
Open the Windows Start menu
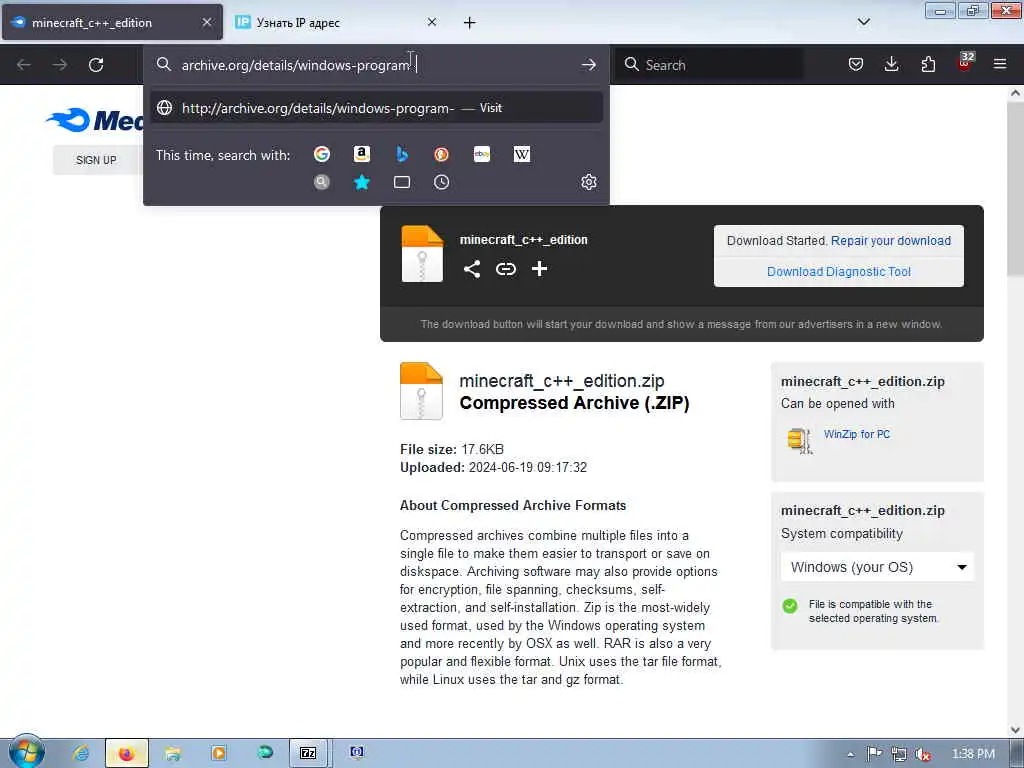pos(26,752)
